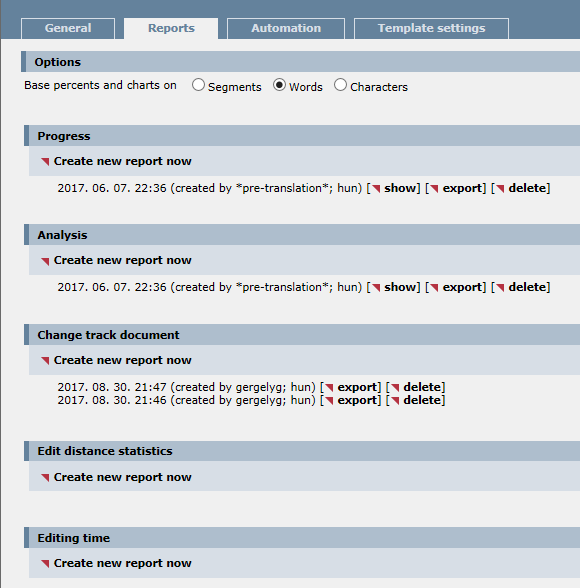Export the Progress report from 2017. 06. 07.

[462, 188]
